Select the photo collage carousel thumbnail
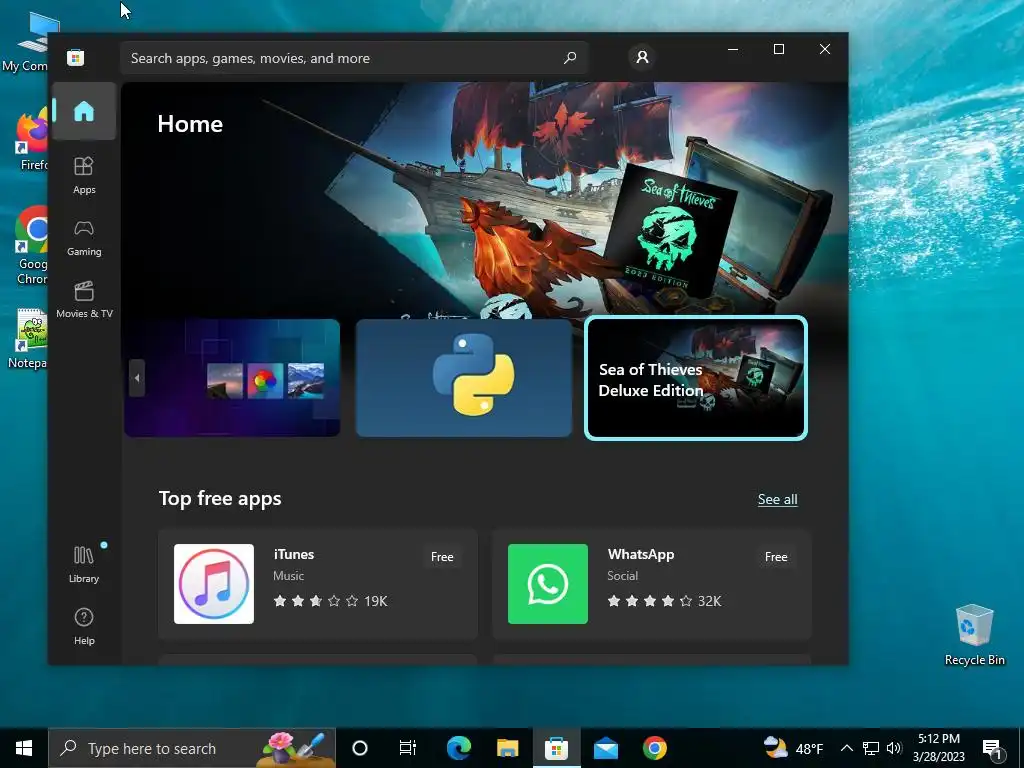This screenshot has height=768, width=1024. click(x=232, y=377)
